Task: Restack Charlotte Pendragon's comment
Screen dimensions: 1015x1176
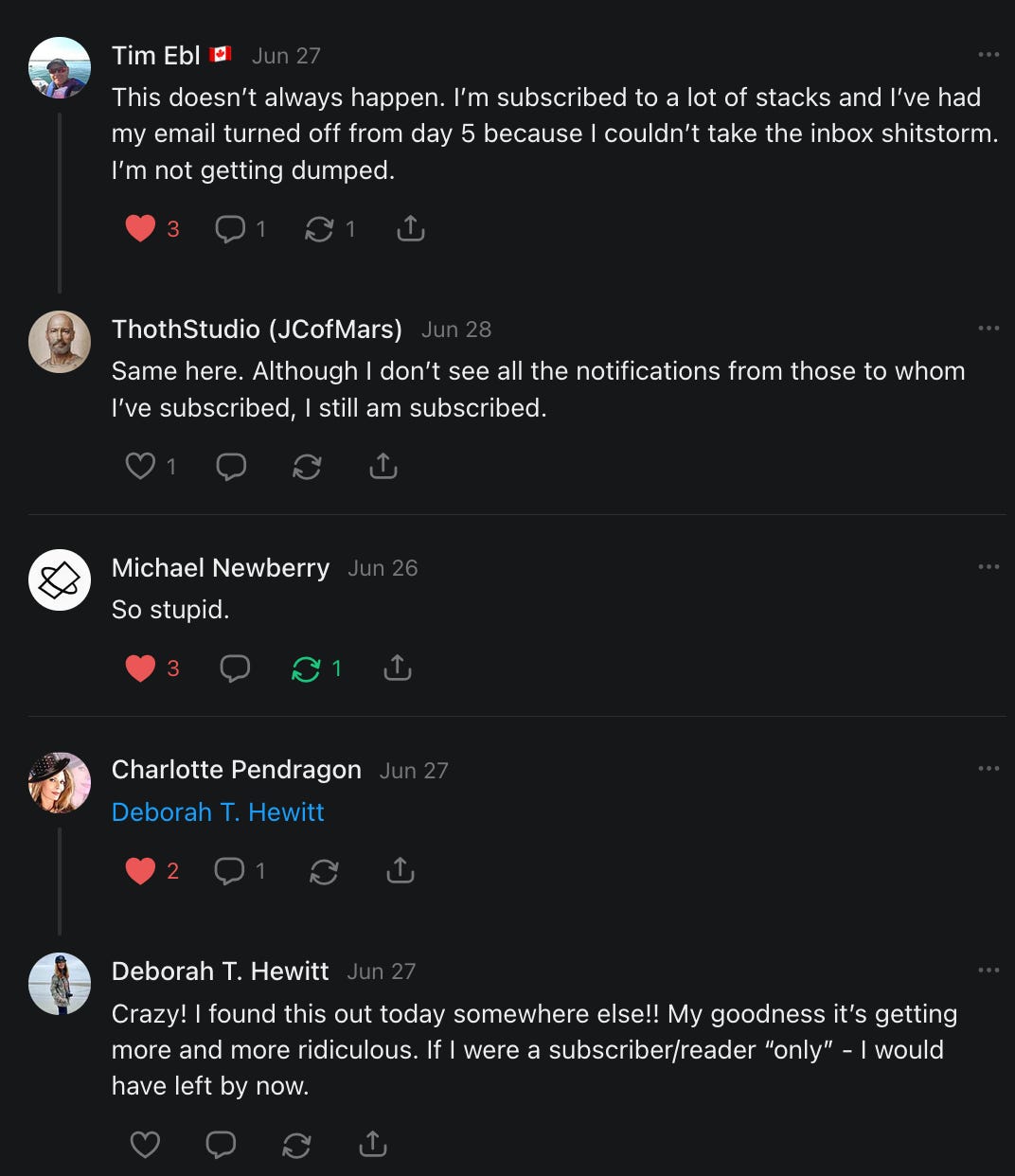Action: click(x=324, y=870)
